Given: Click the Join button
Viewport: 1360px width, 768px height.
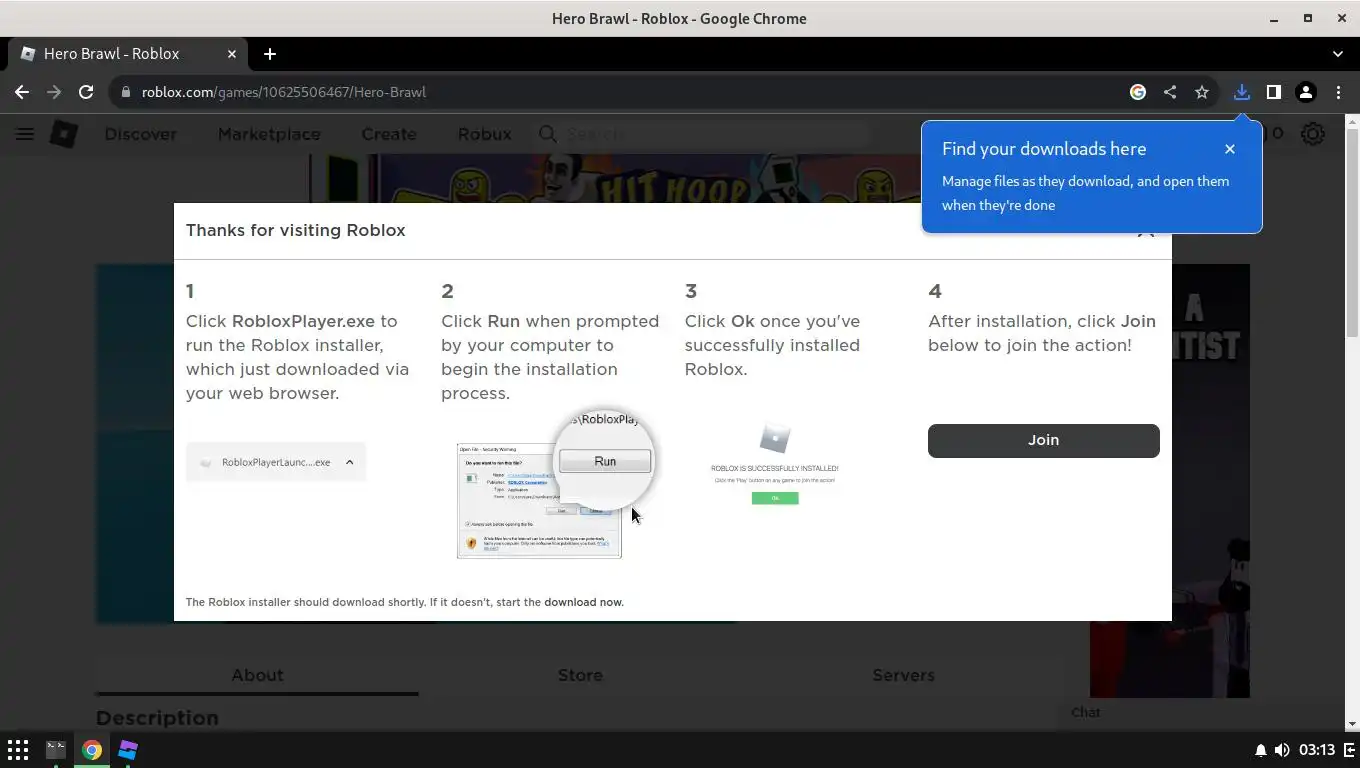Looking at the screenshot, I should pos(1044,441).
